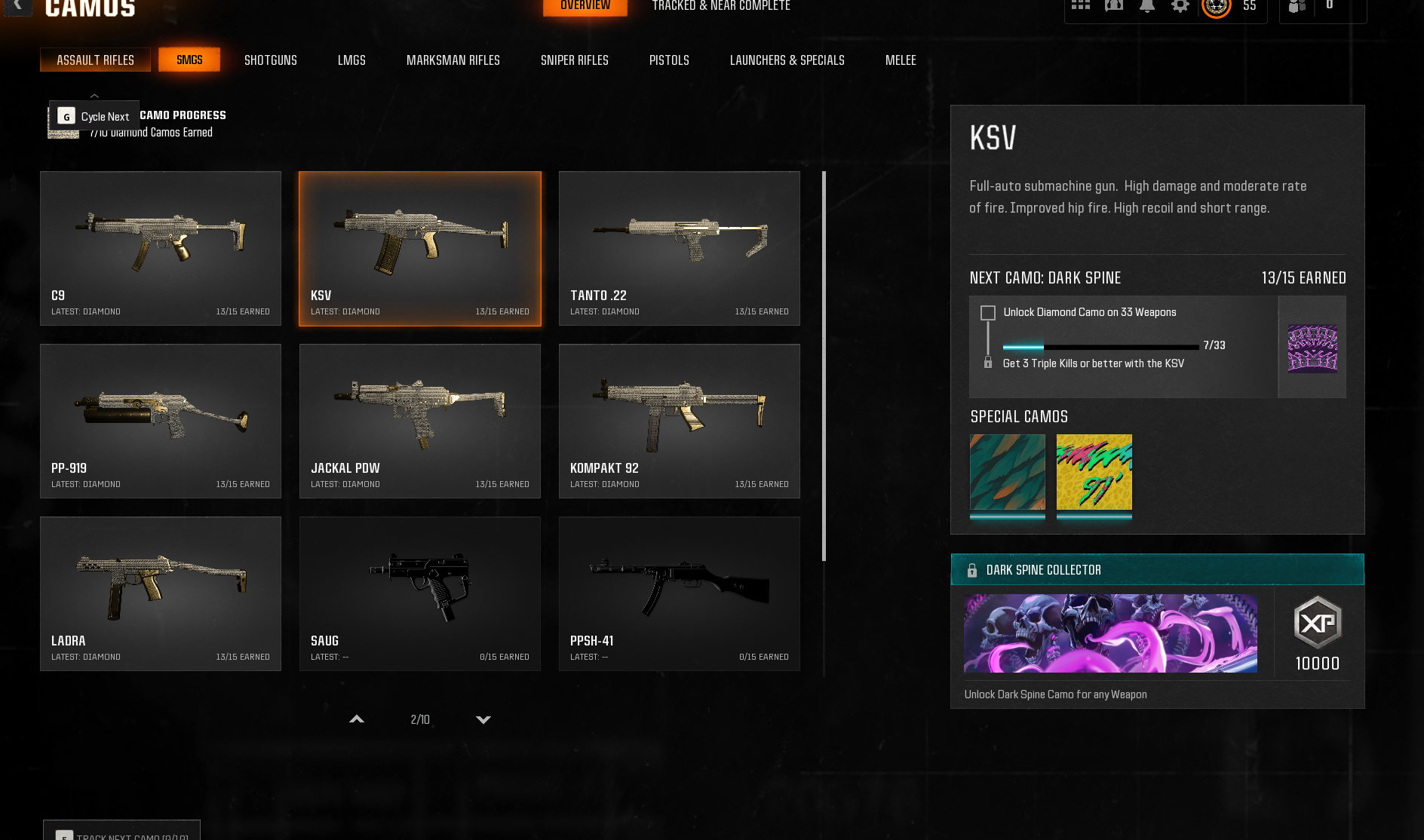
Task: Click the player rank emblem icon
Action: [x=1216, y=7]
